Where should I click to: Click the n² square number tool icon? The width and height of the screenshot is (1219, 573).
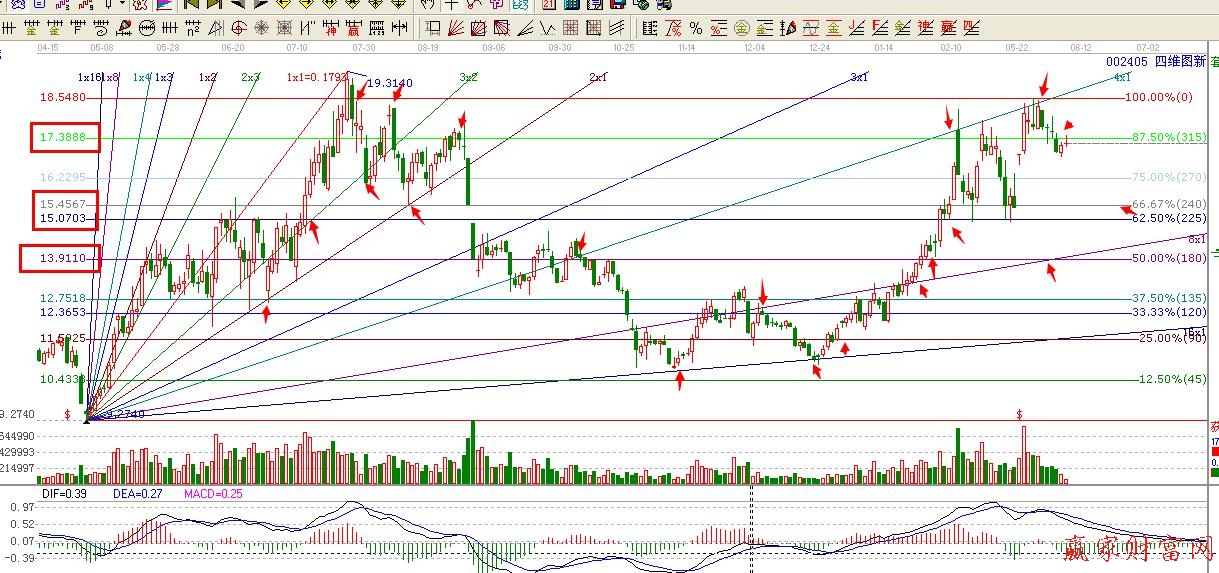tap(193, 28)
